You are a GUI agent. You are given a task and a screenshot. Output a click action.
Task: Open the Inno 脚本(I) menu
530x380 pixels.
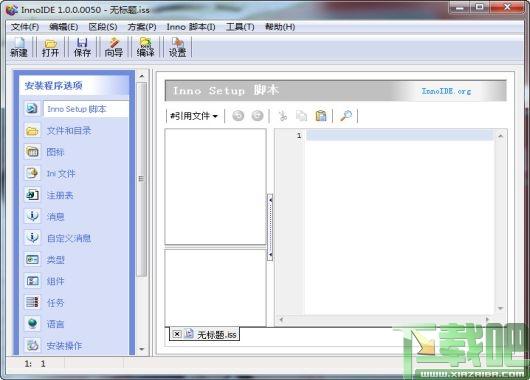191,27
